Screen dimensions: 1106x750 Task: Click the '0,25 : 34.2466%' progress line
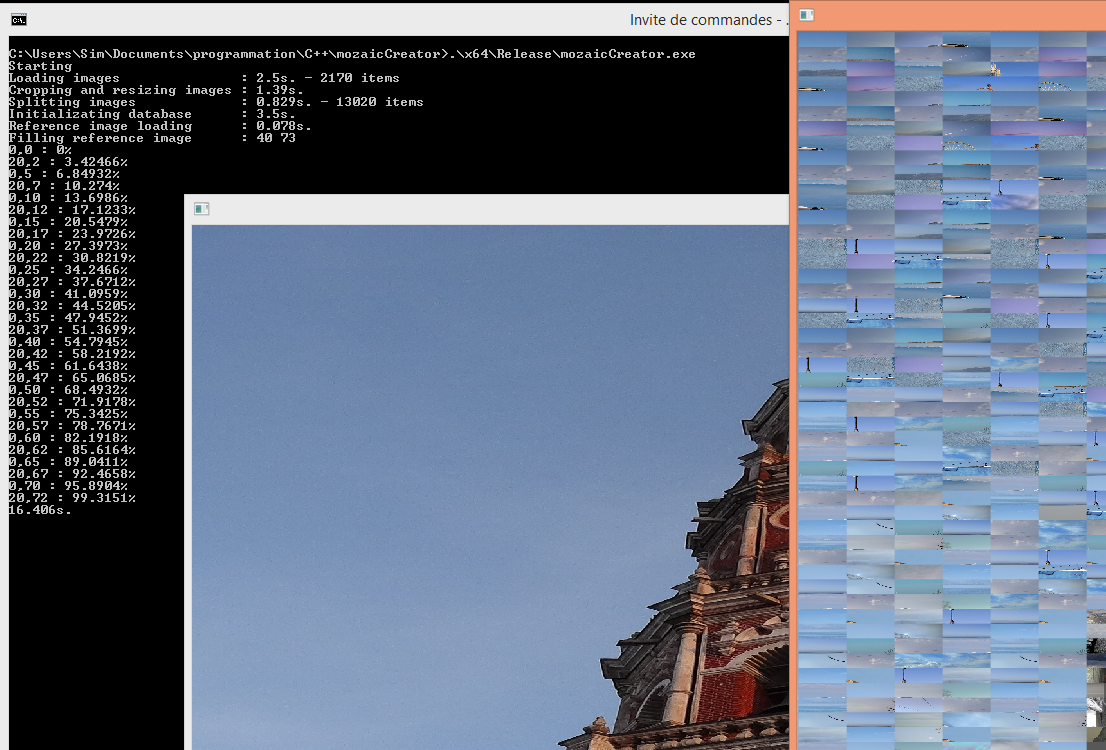tap(68, 270)
